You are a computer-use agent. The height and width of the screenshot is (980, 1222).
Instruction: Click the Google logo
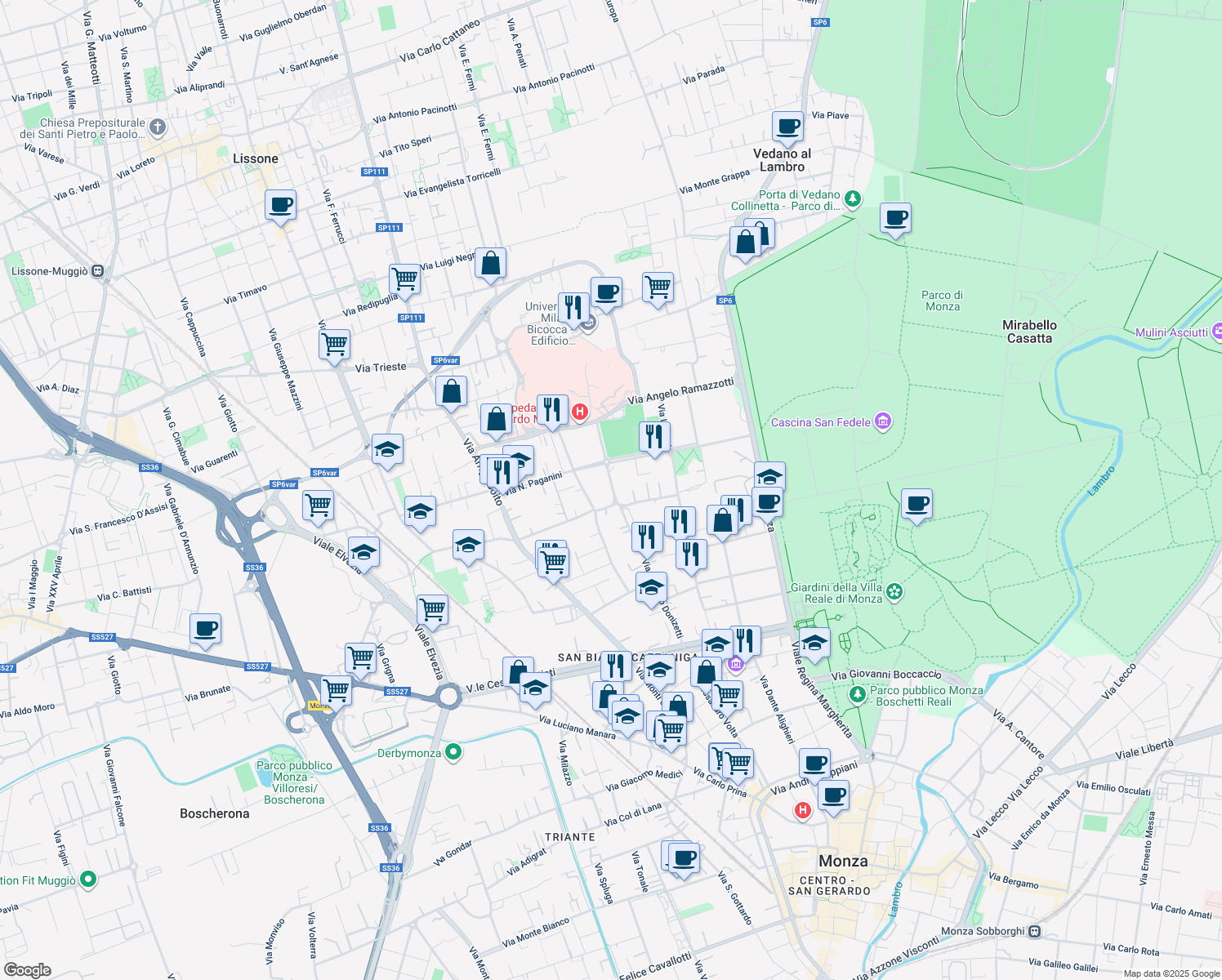(27, 969)
